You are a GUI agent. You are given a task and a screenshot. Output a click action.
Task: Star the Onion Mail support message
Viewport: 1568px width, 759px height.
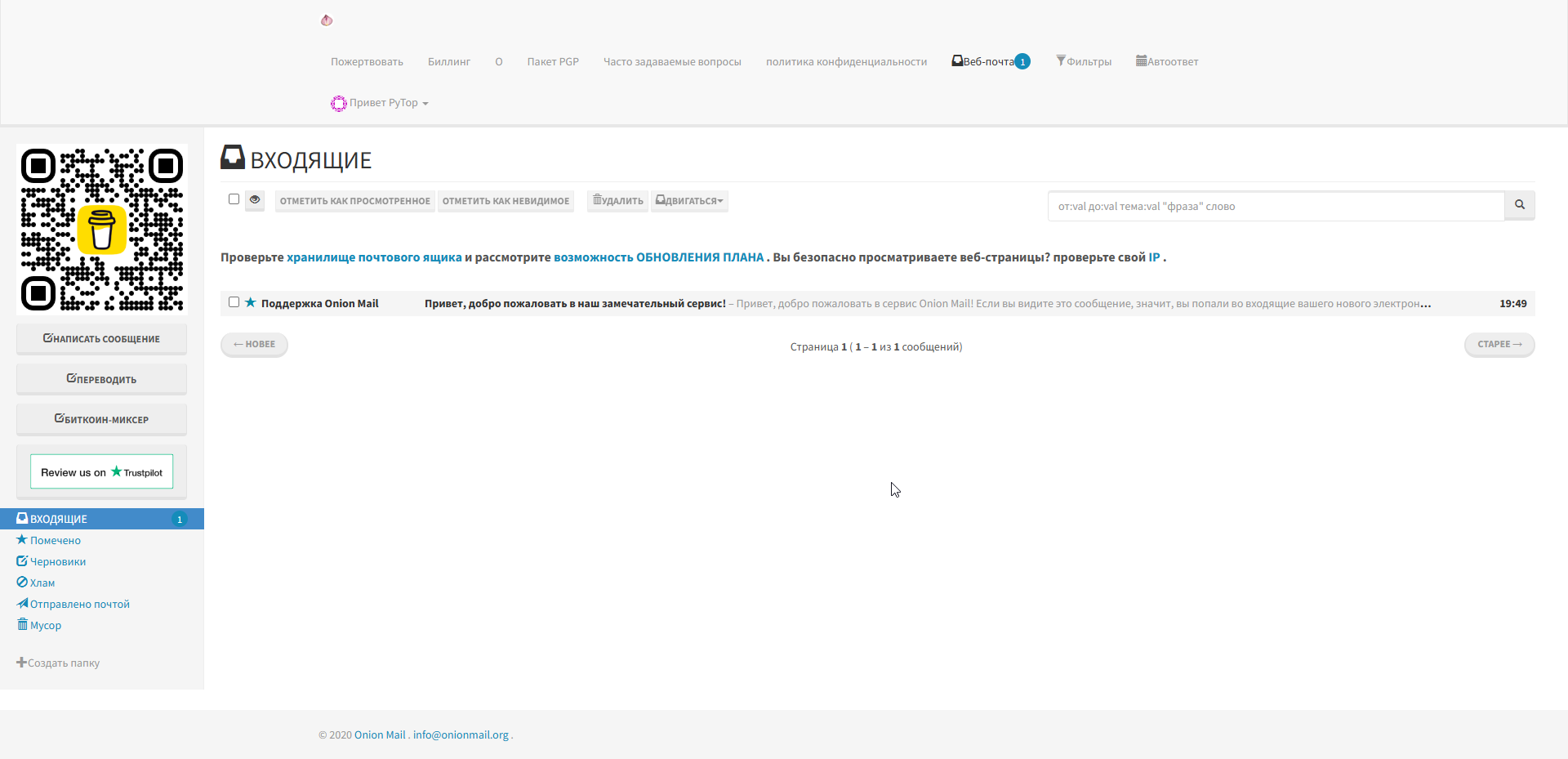251,302
